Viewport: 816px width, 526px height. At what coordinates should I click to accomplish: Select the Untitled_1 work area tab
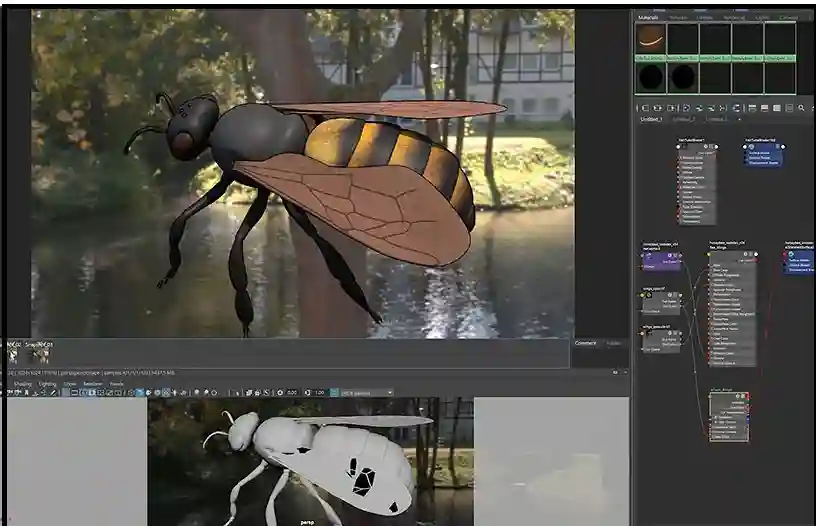pyautogui.click(x=651, y=119)
